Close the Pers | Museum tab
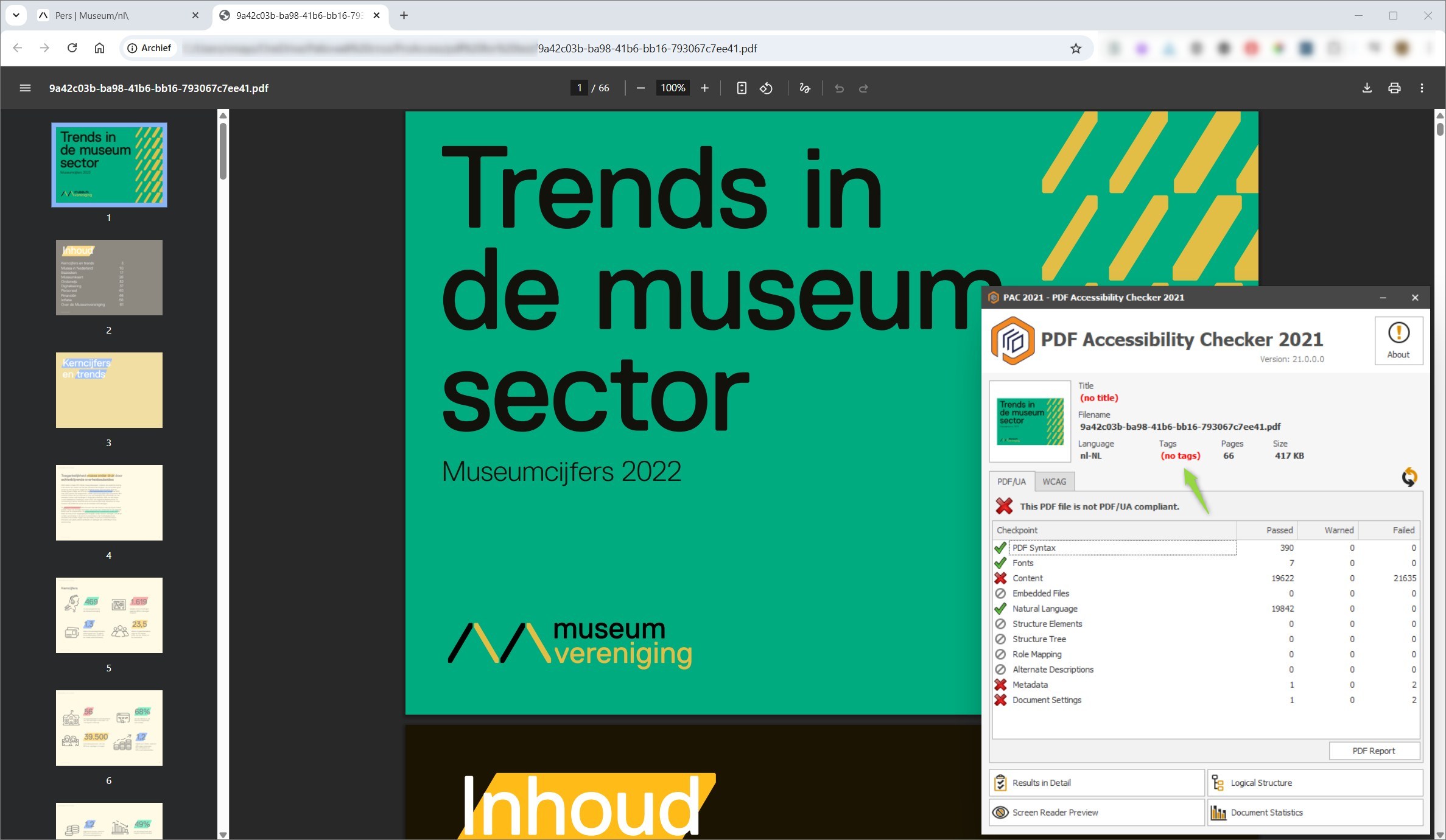The width and height of the screenshot is (1446, 840). coord(195,15)
